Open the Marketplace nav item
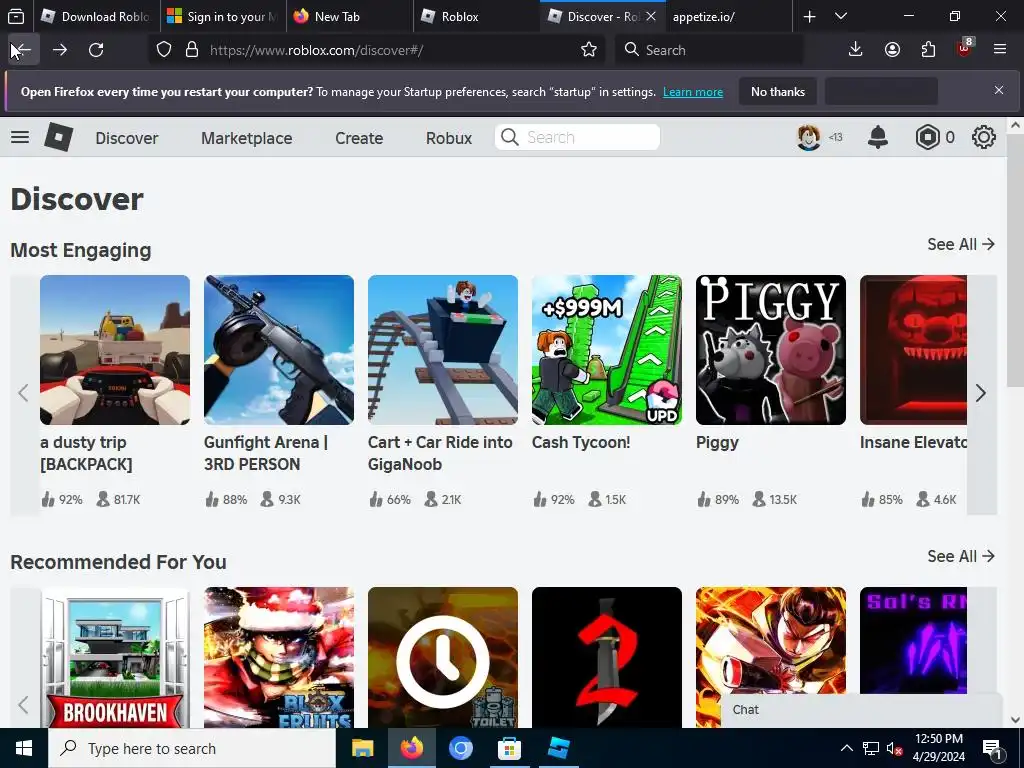This screenshot has height=768, width=1024. [246, 138]
